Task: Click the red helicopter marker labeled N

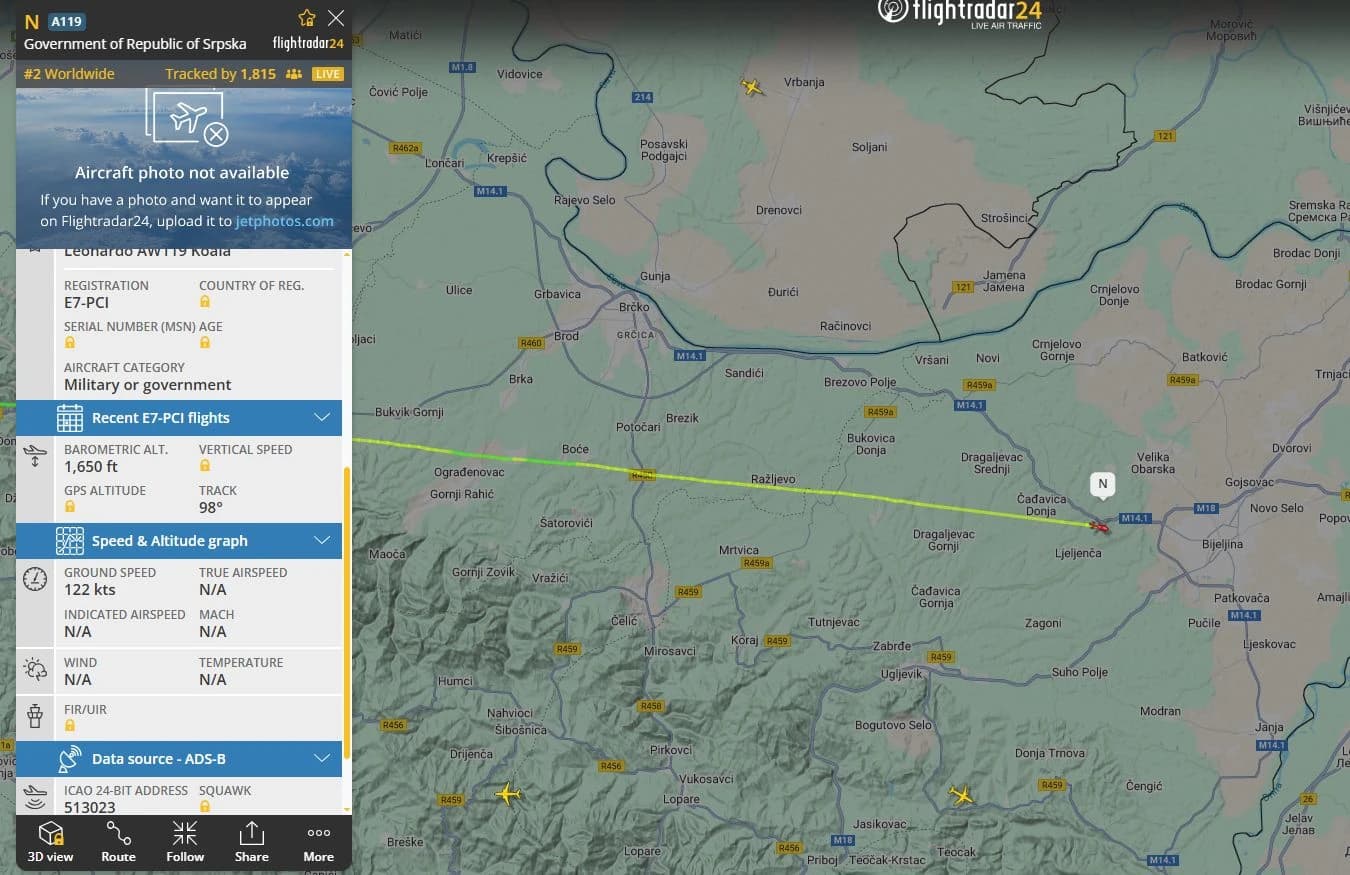Action: point(1100,526)
